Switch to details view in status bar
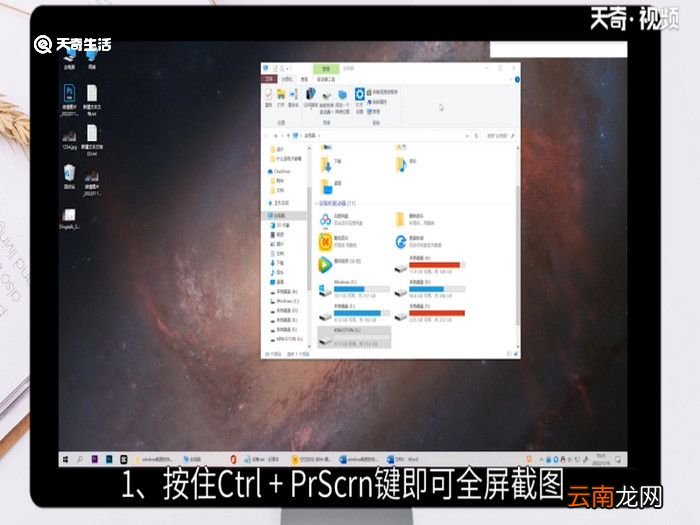This screenshot has width=700, height=525. click(x=509, y=354)
